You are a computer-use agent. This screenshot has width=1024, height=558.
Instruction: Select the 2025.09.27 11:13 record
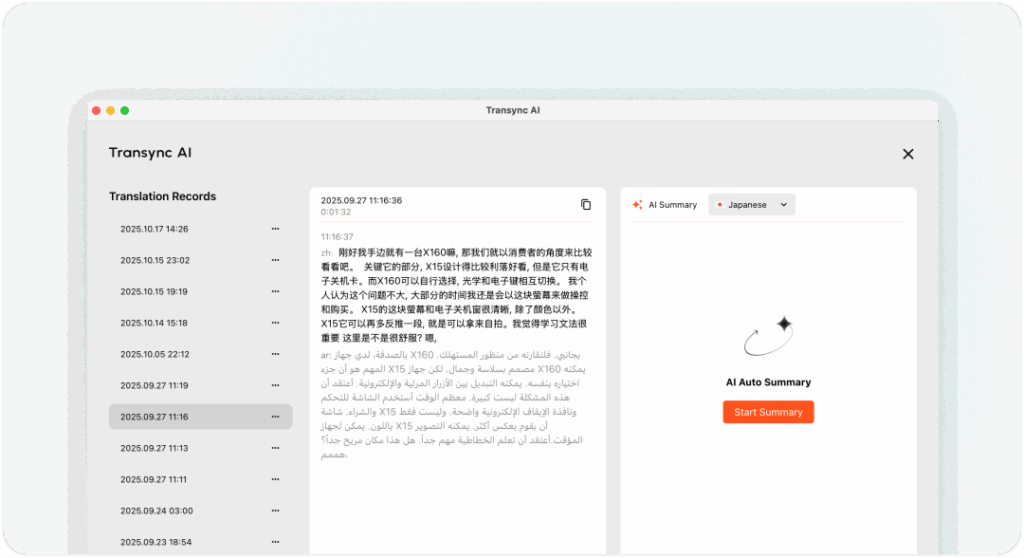pos(154,448)
